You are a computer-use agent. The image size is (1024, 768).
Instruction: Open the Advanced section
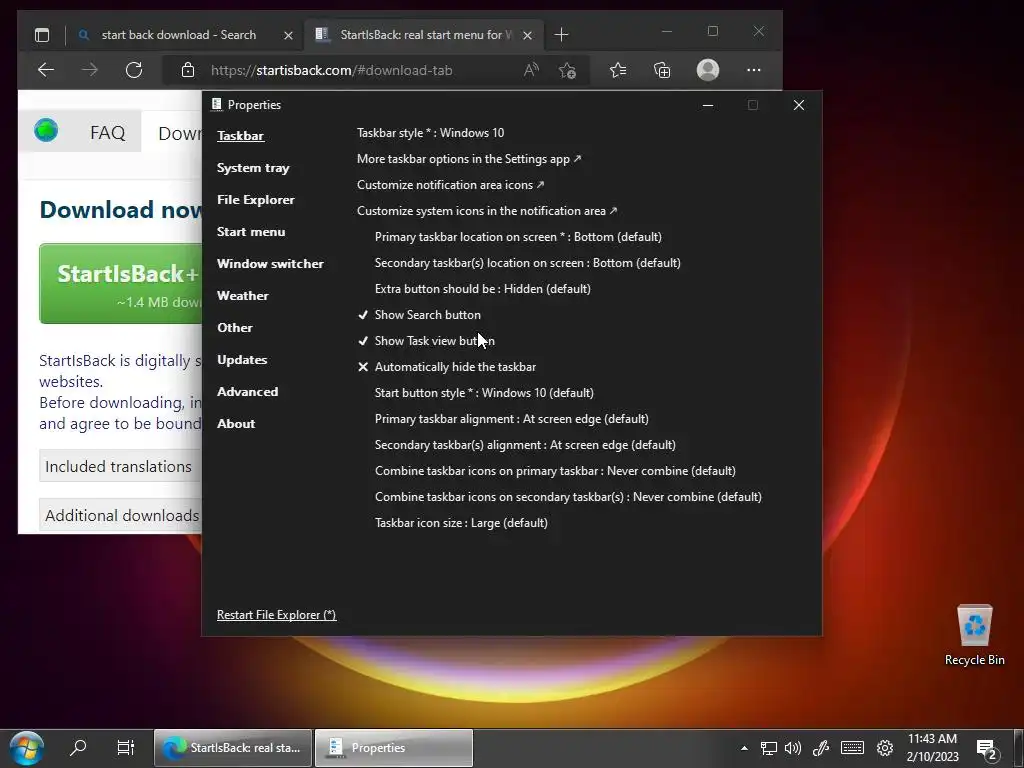(x=248, y=392)
